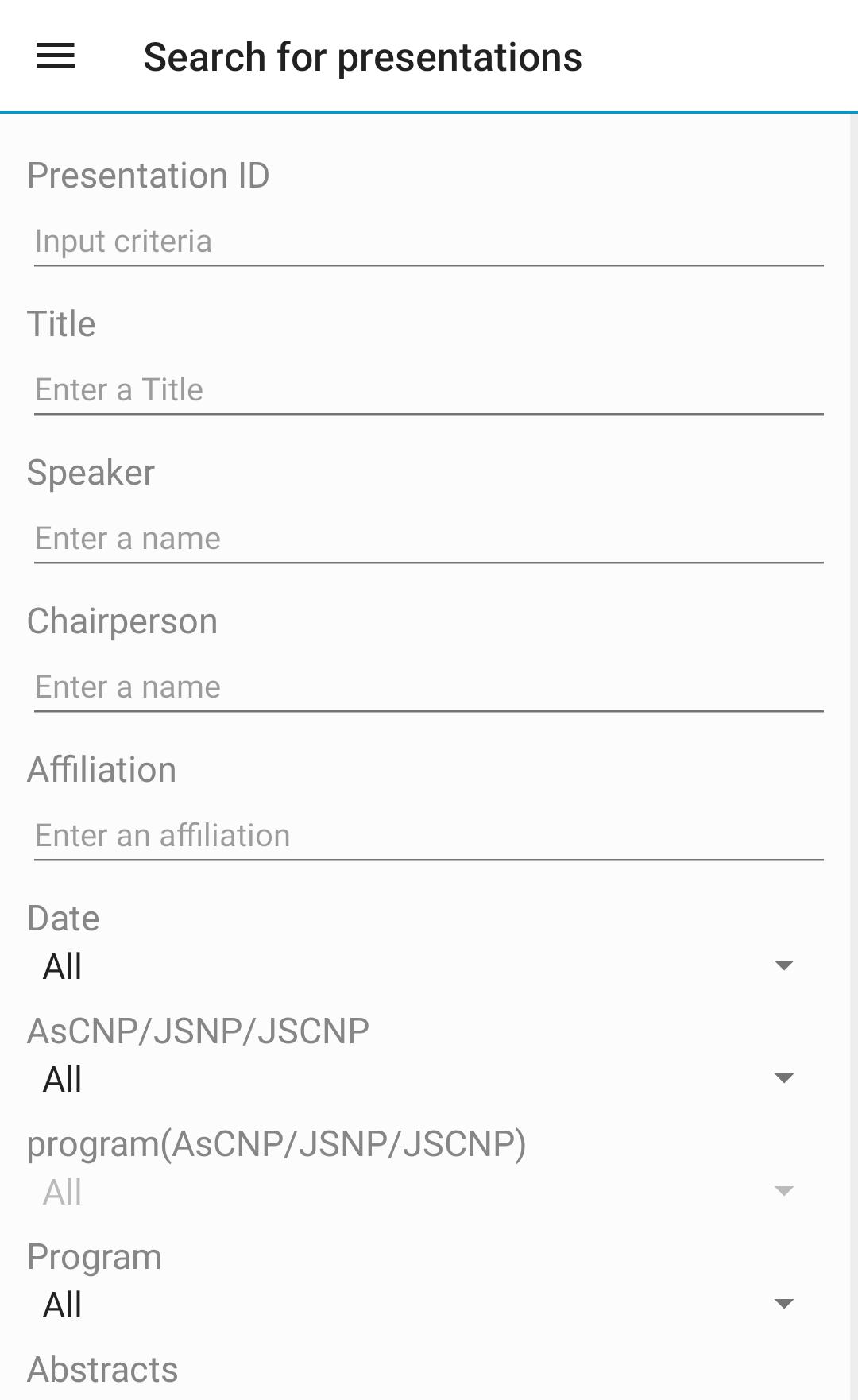Open the disabled program(AsCNP/JSNP/JSCNP) dropdown
Image resolution: width=858 pixels, height=1400 pixels.
tap(413, 1193)
